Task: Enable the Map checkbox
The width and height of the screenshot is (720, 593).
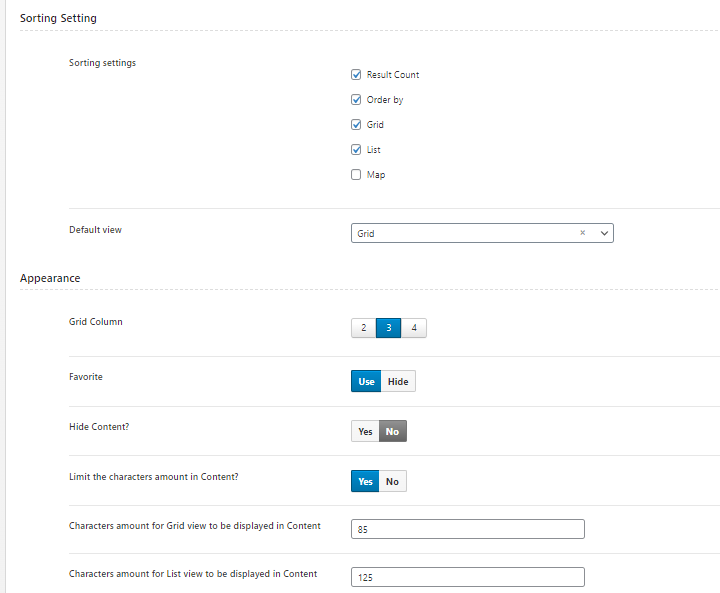Action: 356,175
